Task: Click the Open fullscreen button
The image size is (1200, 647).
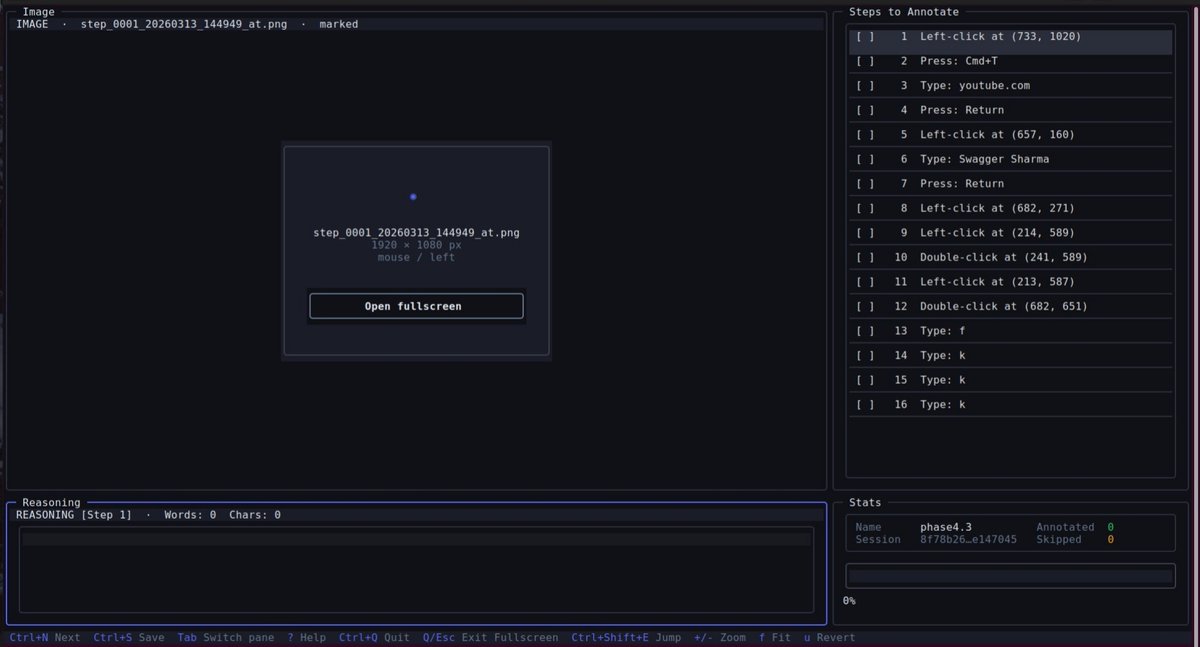Action: (416, 306)
